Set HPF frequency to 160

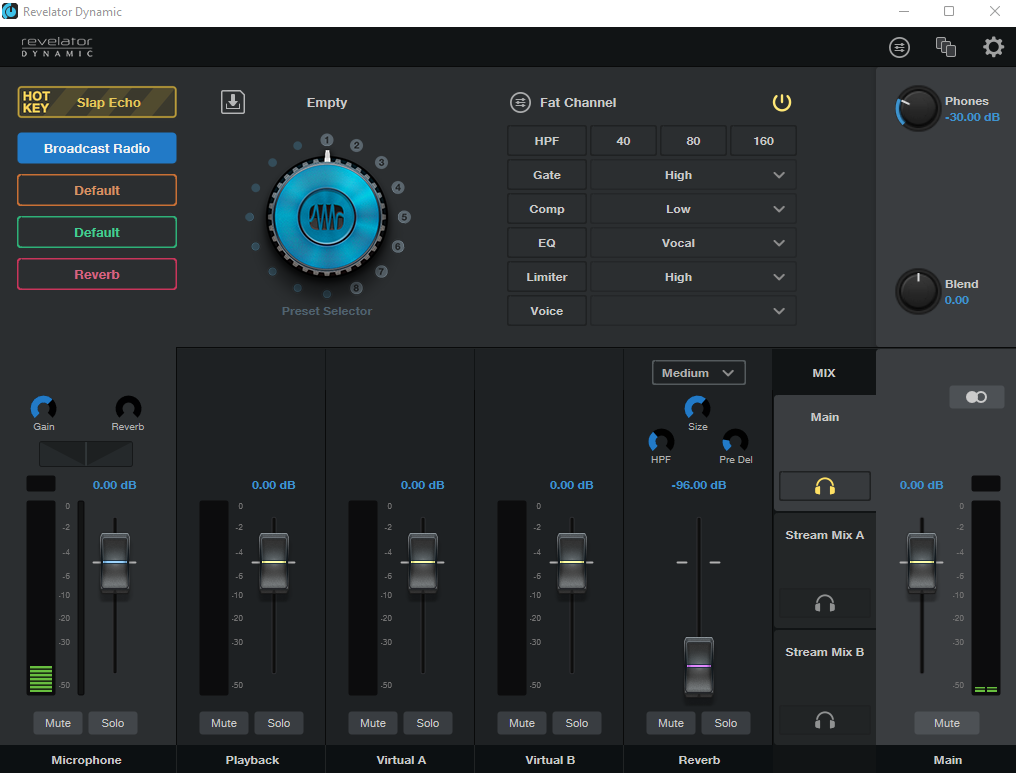[763, 141]
